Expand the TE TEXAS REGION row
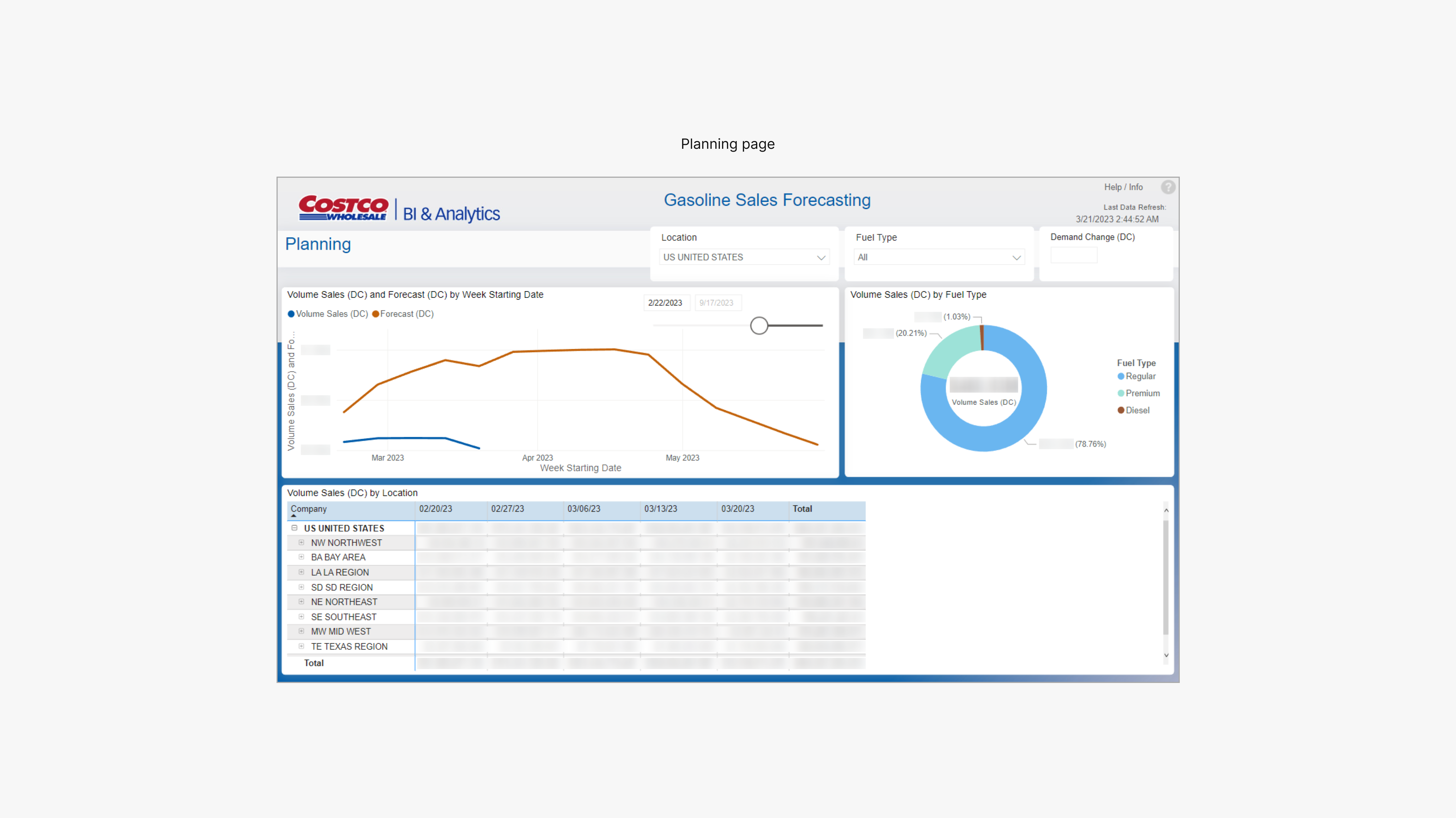 [x=301, y=646]
